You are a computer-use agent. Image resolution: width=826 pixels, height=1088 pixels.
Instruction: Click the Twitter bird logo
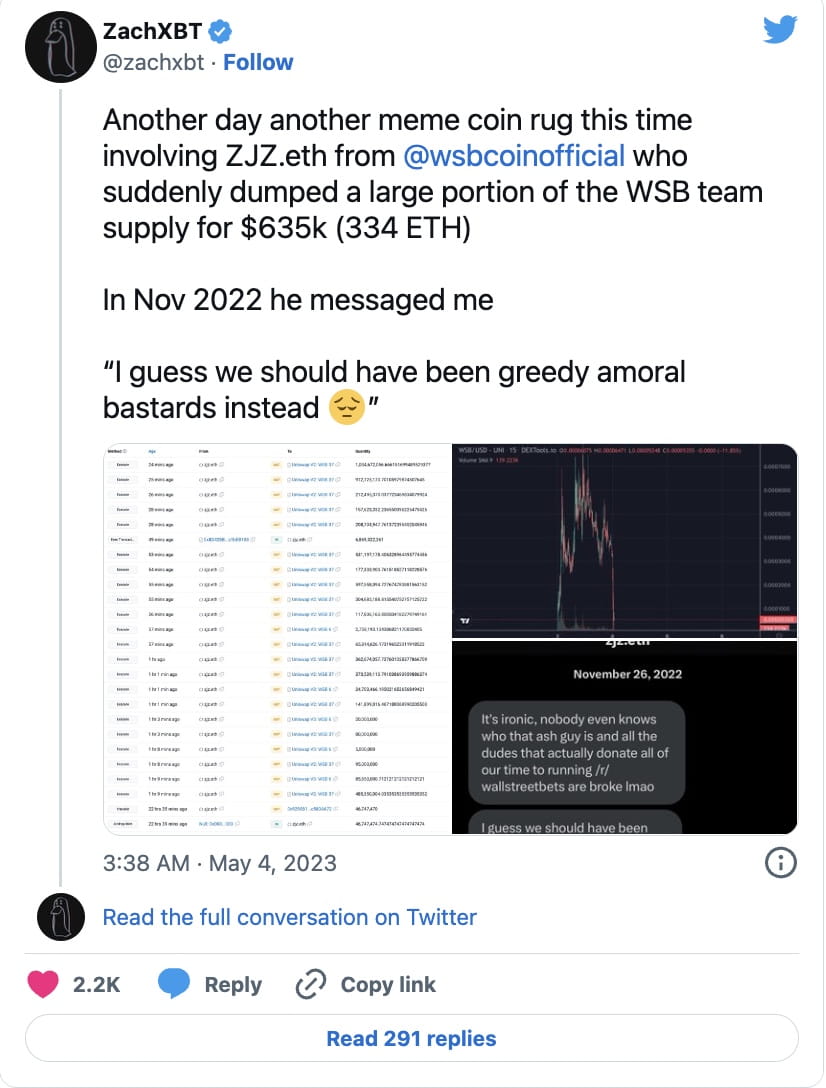(x=779, y=30)
